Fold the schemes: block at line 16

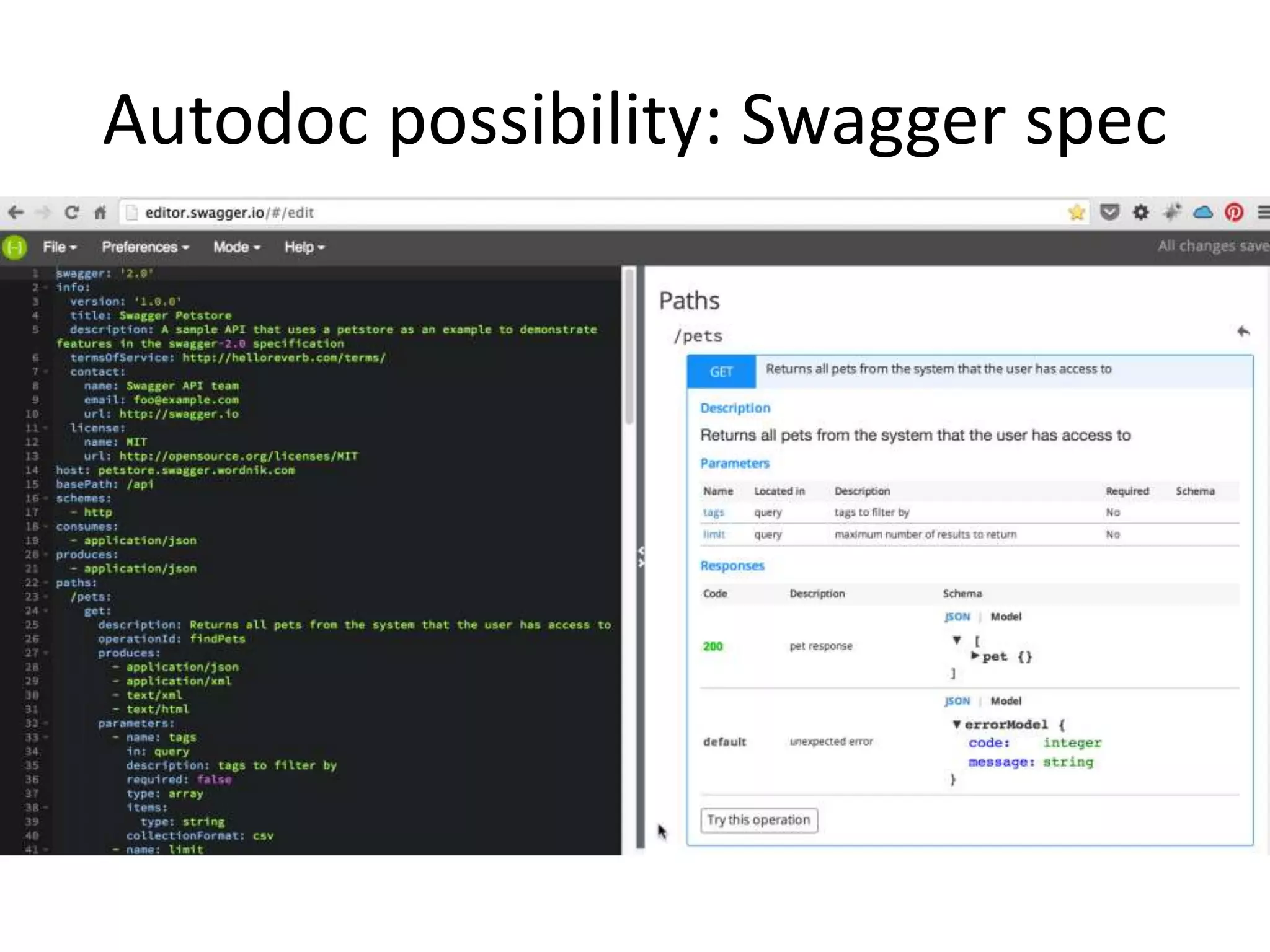point(45,498)
